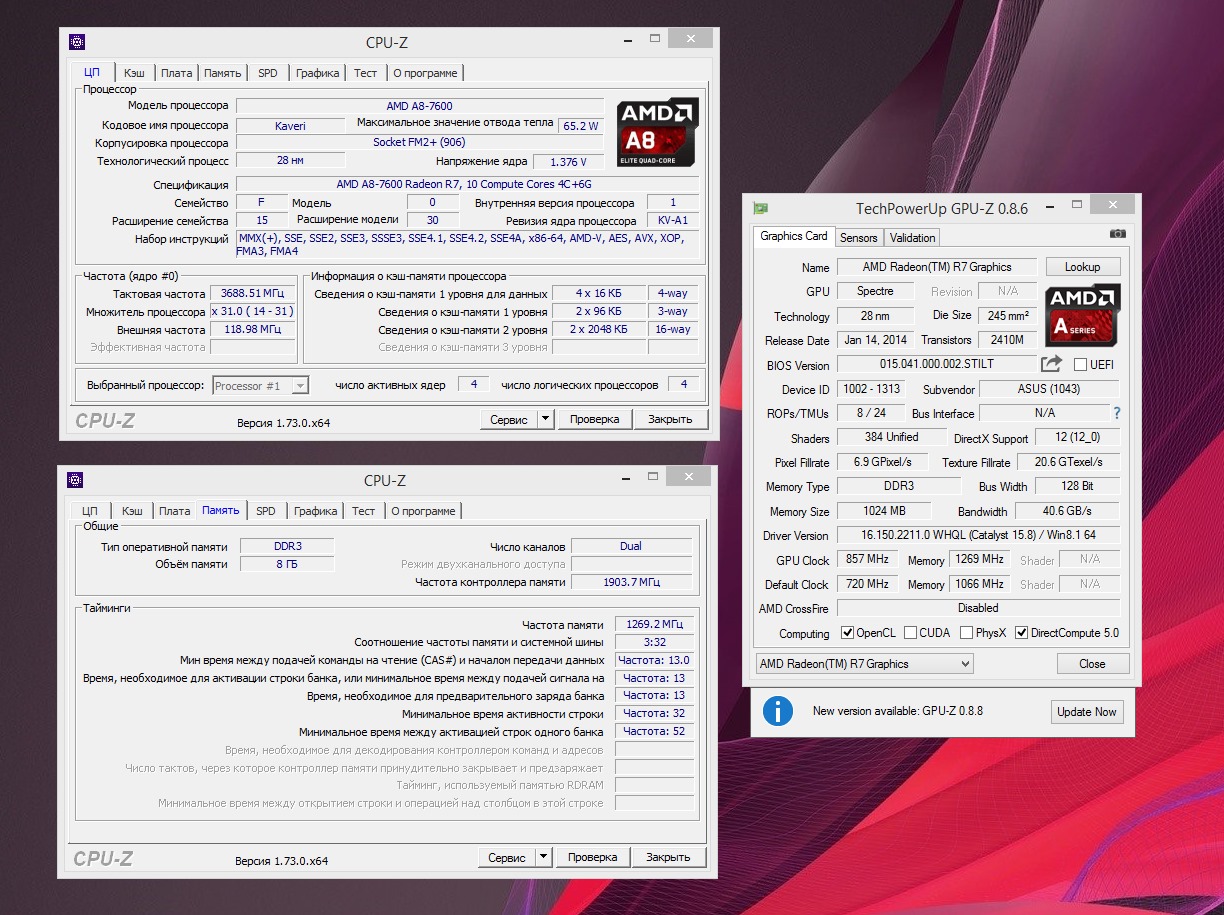Toggle the UEFI checkbox in GPU-Z
1224x915 pixels.
[x=1080, y=365]
